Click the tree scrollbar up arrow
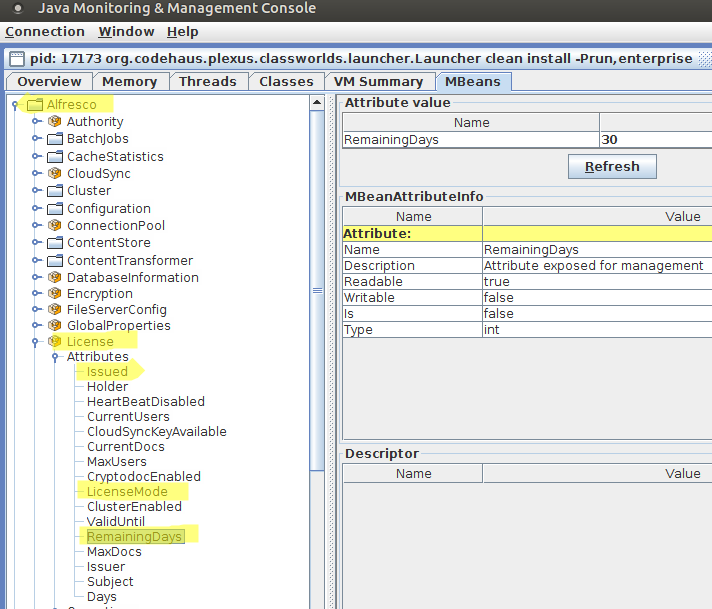This screenshot has height=609, width=712. click(317, 103)
